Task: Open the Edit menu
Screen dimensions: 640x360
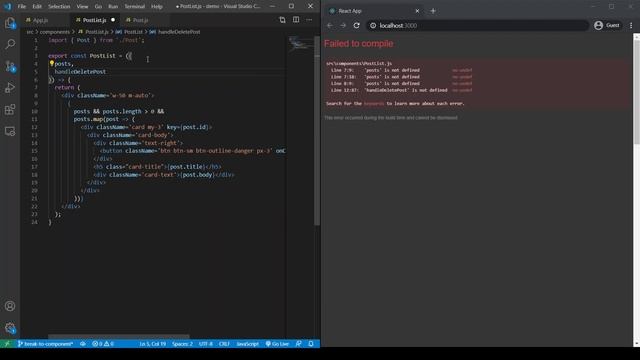Action: click(x=37, y=7)
